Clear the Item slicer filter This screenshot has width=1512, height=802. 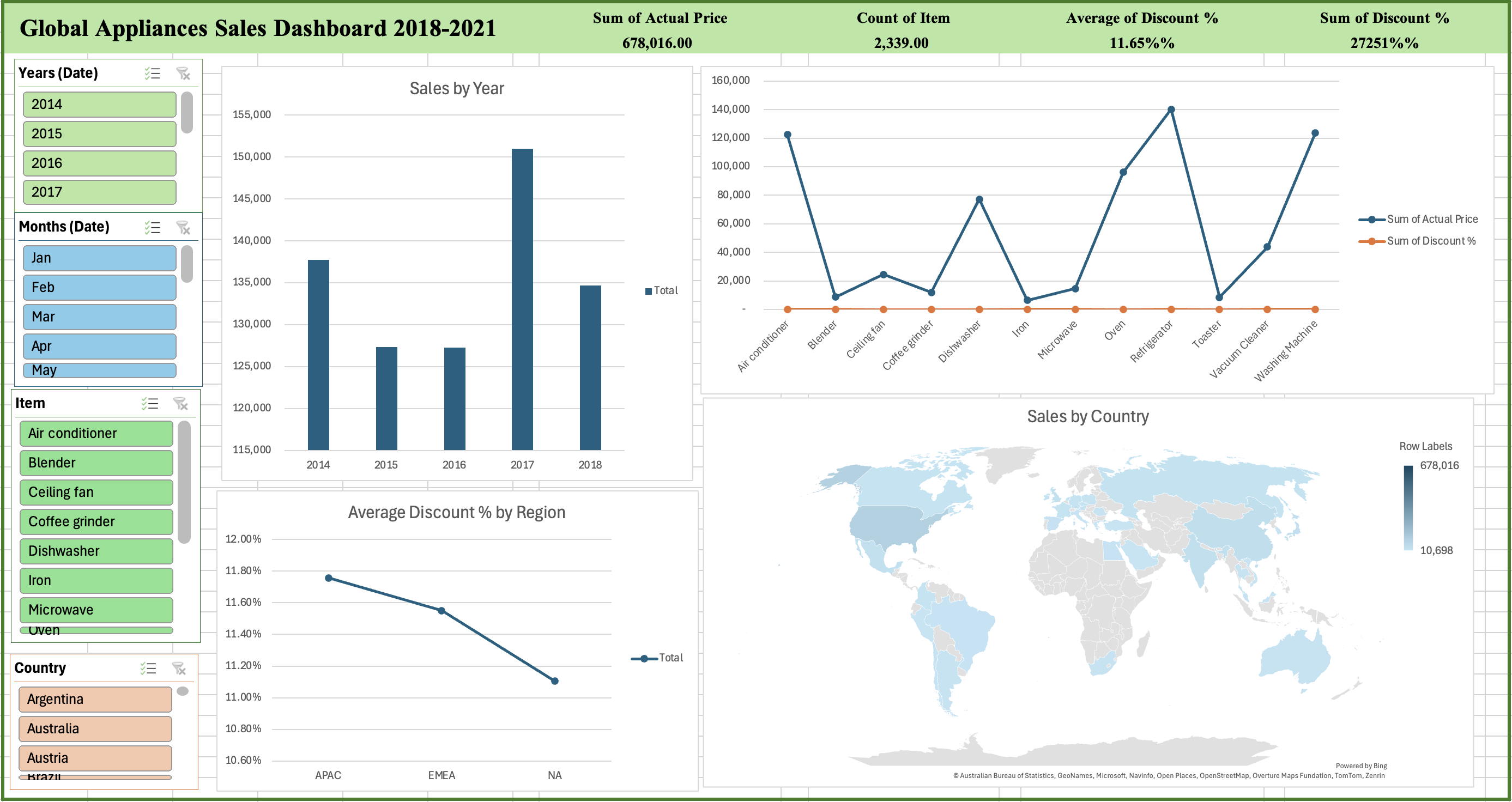tap(180, 404)
